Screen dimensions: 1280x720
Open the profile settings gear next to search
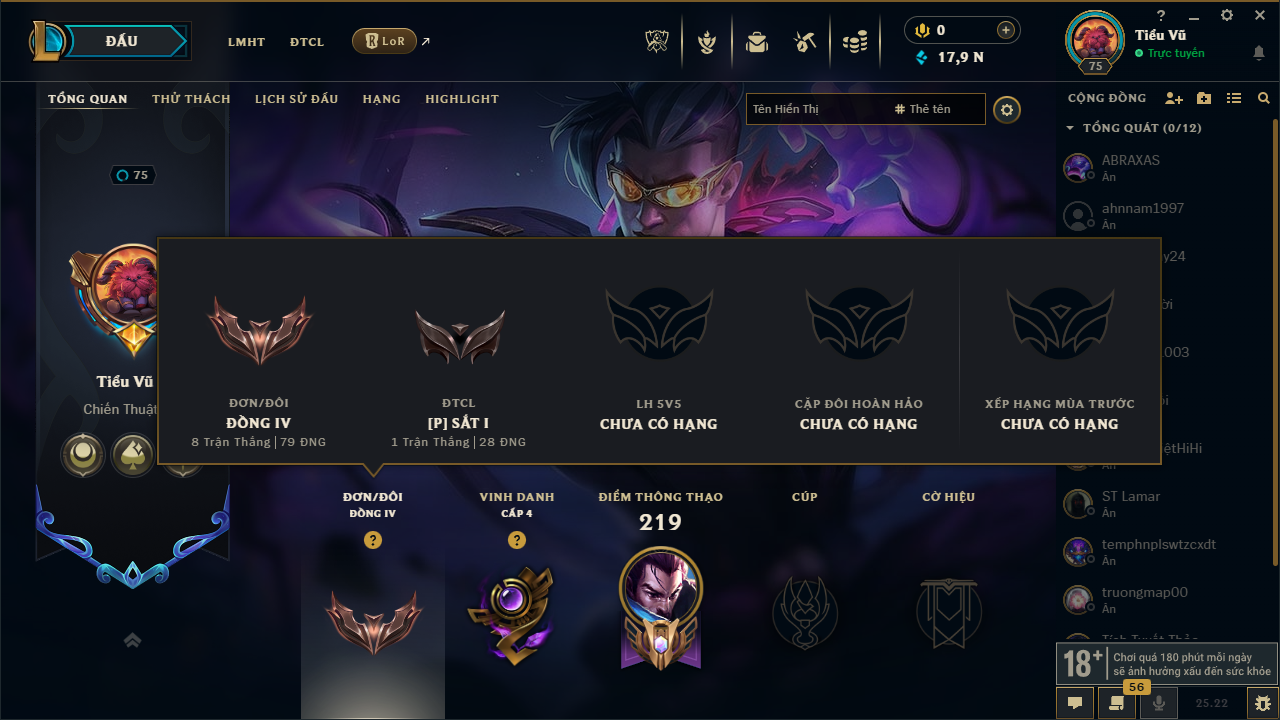click(1007, 110)
